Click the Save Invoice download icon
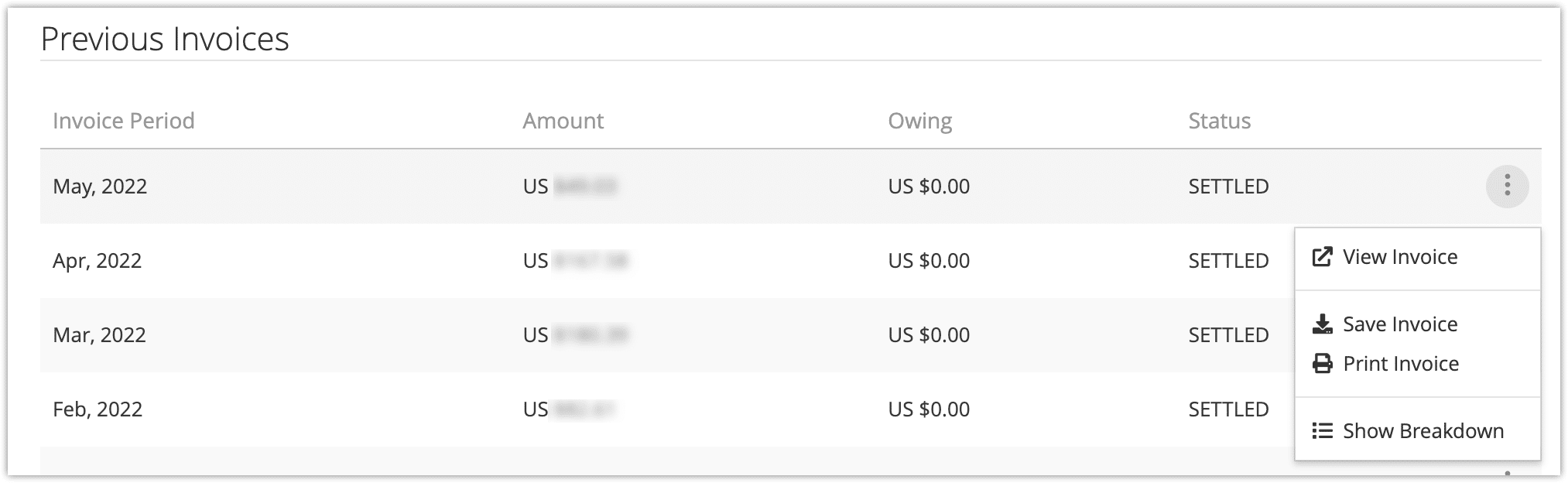Screen dimensions: 1568x483 click(x=1322, y=324)
